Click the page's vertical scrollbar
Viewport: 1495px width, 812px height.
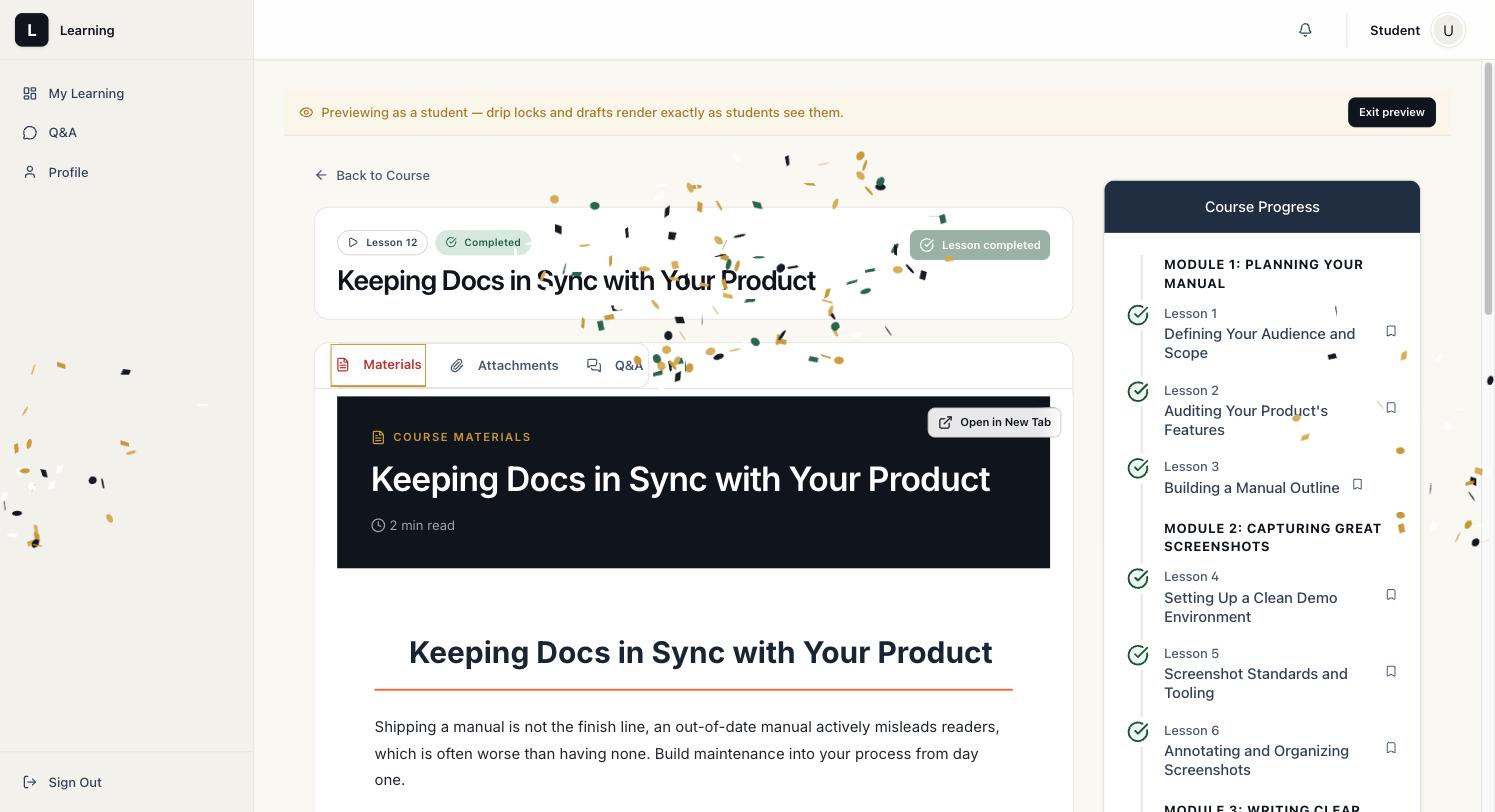pos(1488,190)
